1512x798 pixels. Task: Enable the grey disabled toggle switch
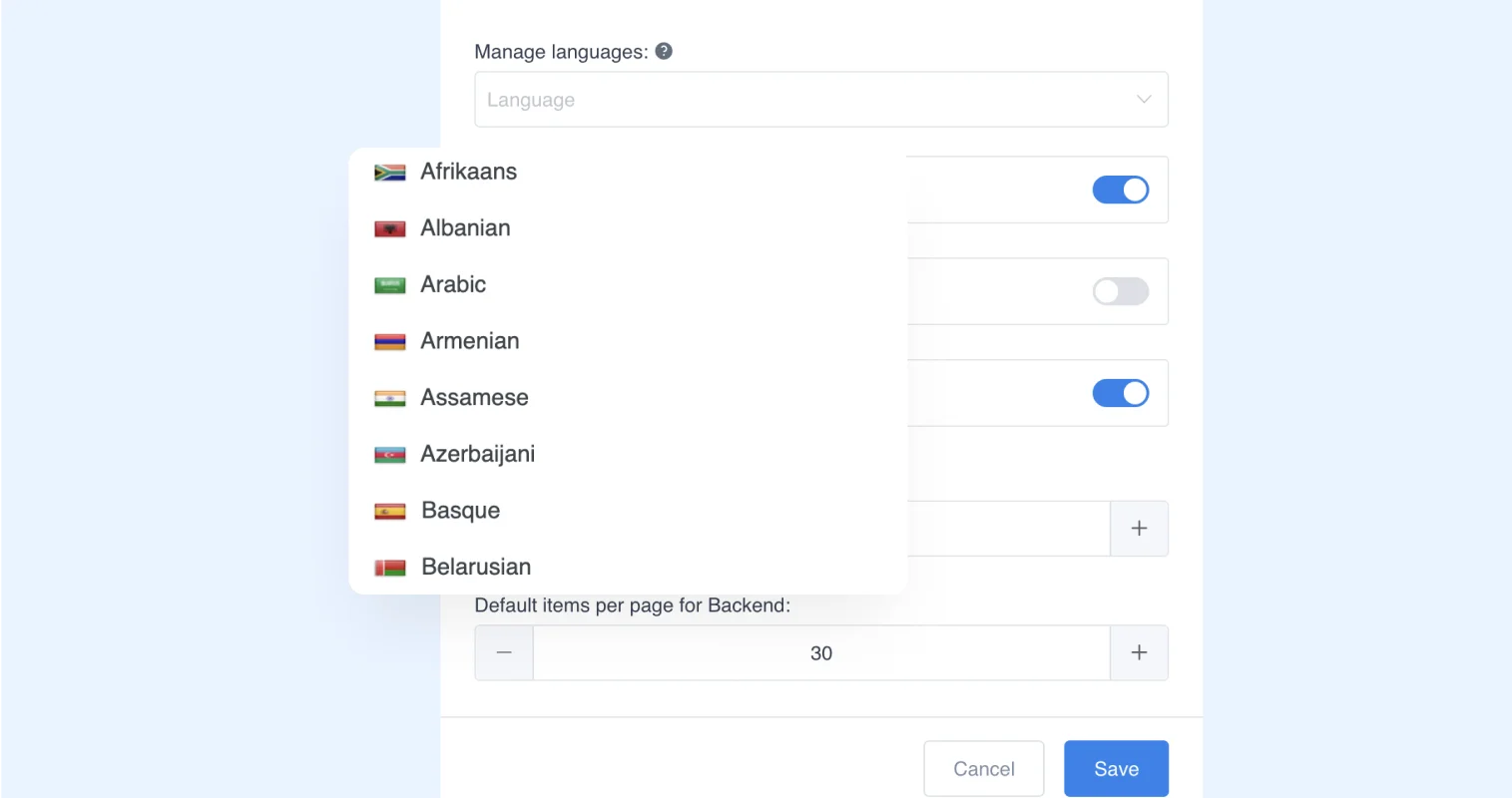[1120, 291]
